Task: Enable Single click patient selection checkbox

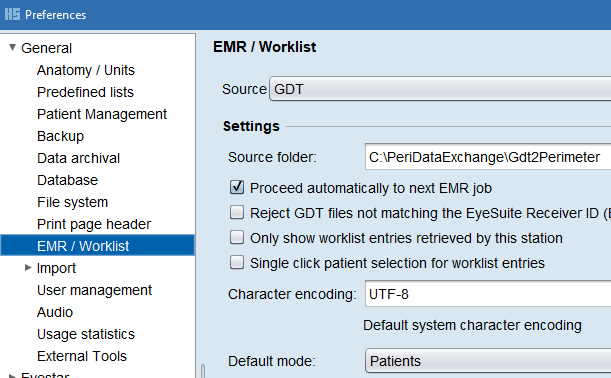Action: click(x=237, y=262)
